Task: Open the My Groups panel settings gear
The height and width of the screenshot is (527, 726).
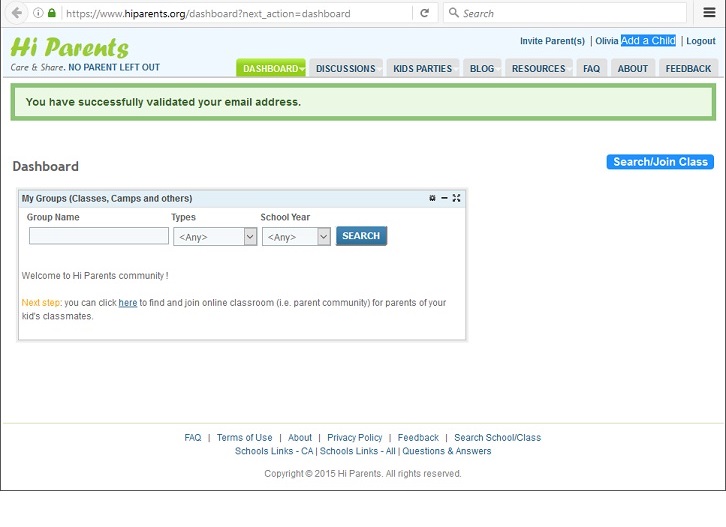Action: click(432, 198)
